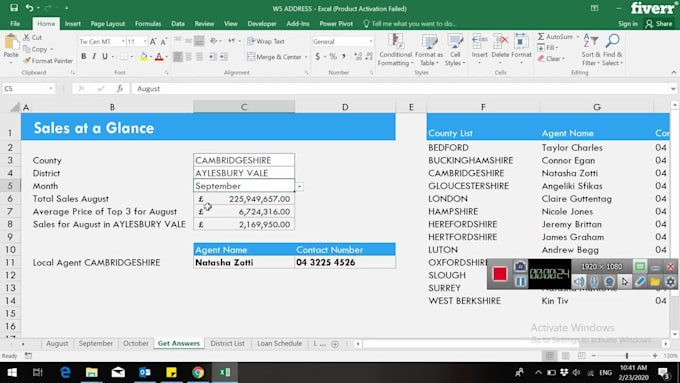Open the Data ribbon tab

(x=178, y=24)
